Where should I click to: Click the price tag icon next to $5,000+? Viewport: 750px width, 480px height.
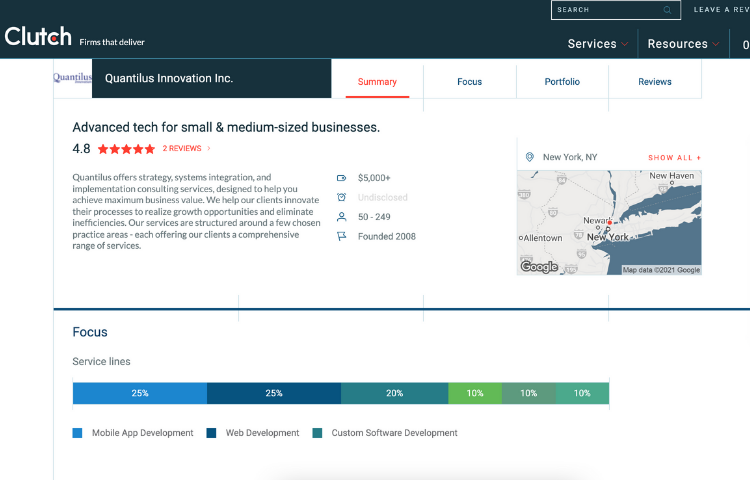pyautogui.click(x=341, y=178)
